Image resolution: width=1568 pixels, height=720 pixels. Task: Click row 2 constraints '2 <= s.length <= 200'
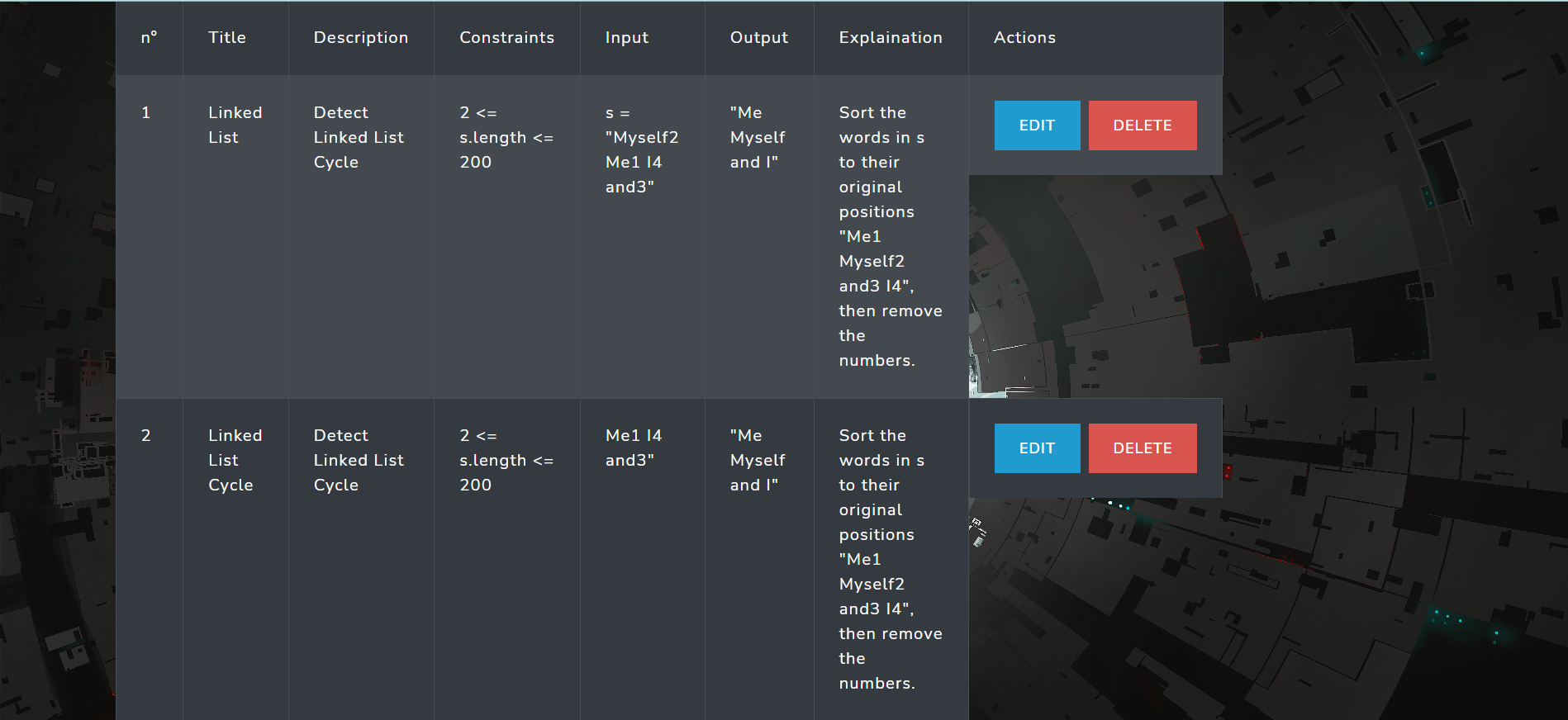tap(506, 460)
